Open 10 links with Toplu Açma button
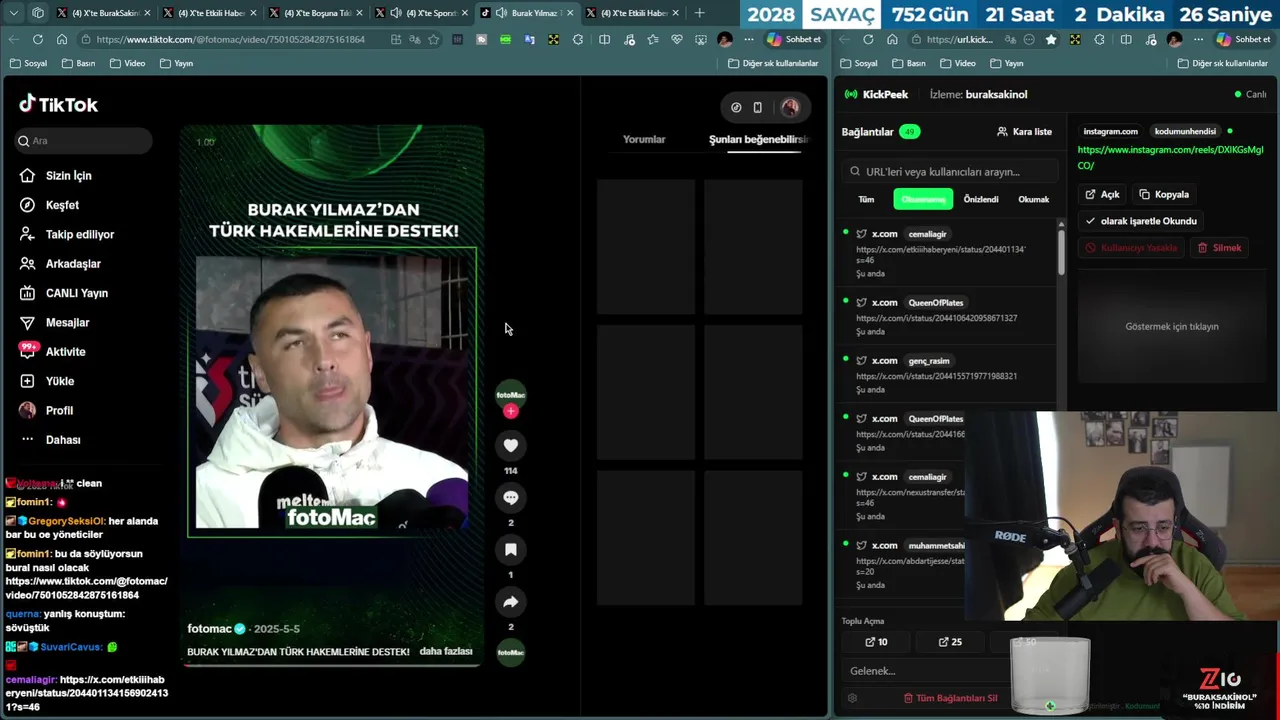Image resolution: width=1280 pixels, height=720 pixels. point(876,642)
